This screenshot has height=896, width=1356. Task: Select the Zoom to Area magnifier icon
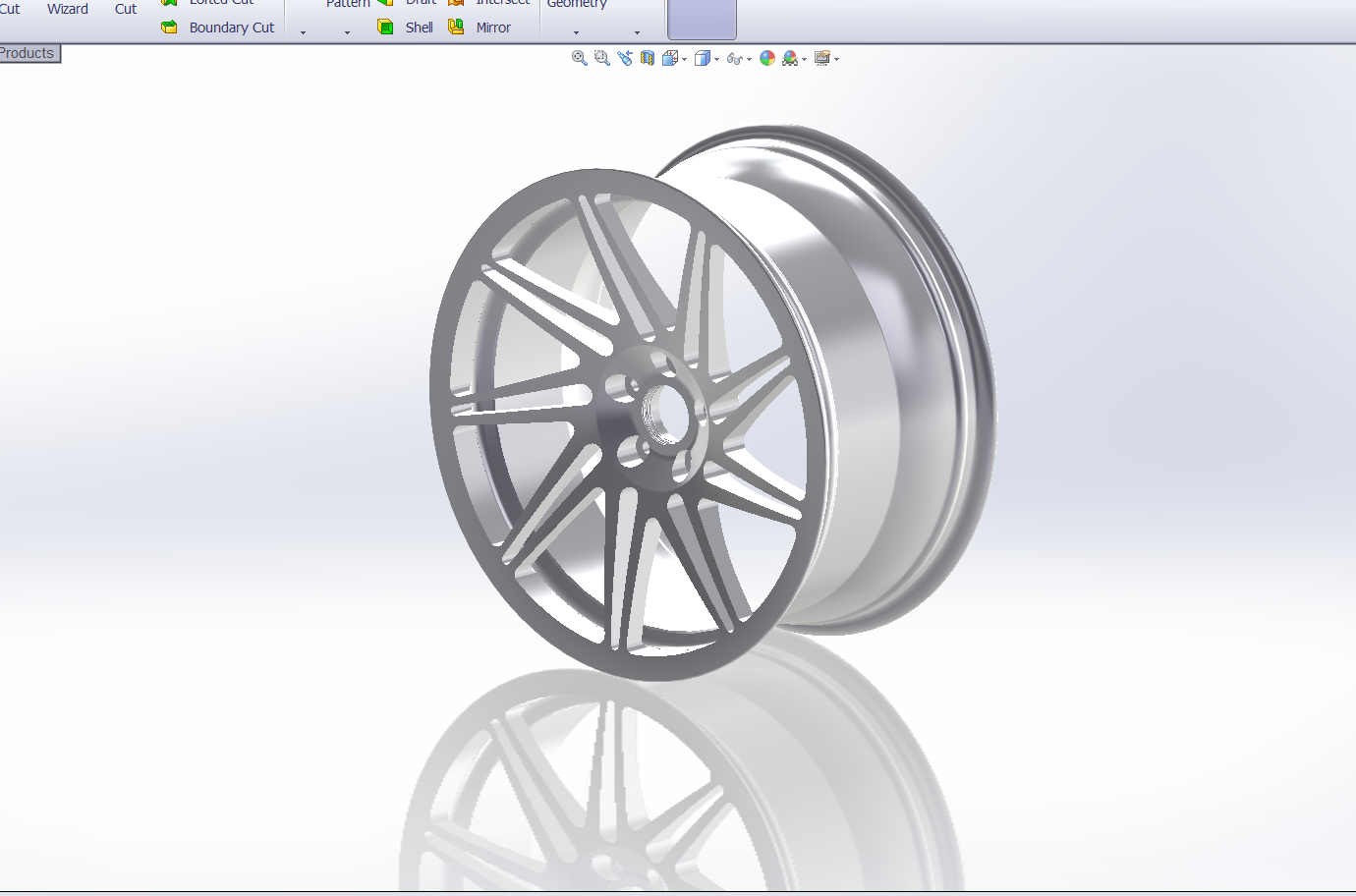coord(602,58)
